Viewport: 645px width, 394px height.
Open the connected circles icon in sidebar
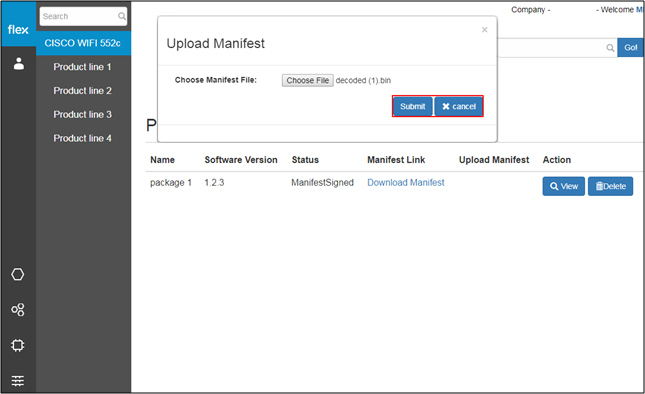(18, 310)
